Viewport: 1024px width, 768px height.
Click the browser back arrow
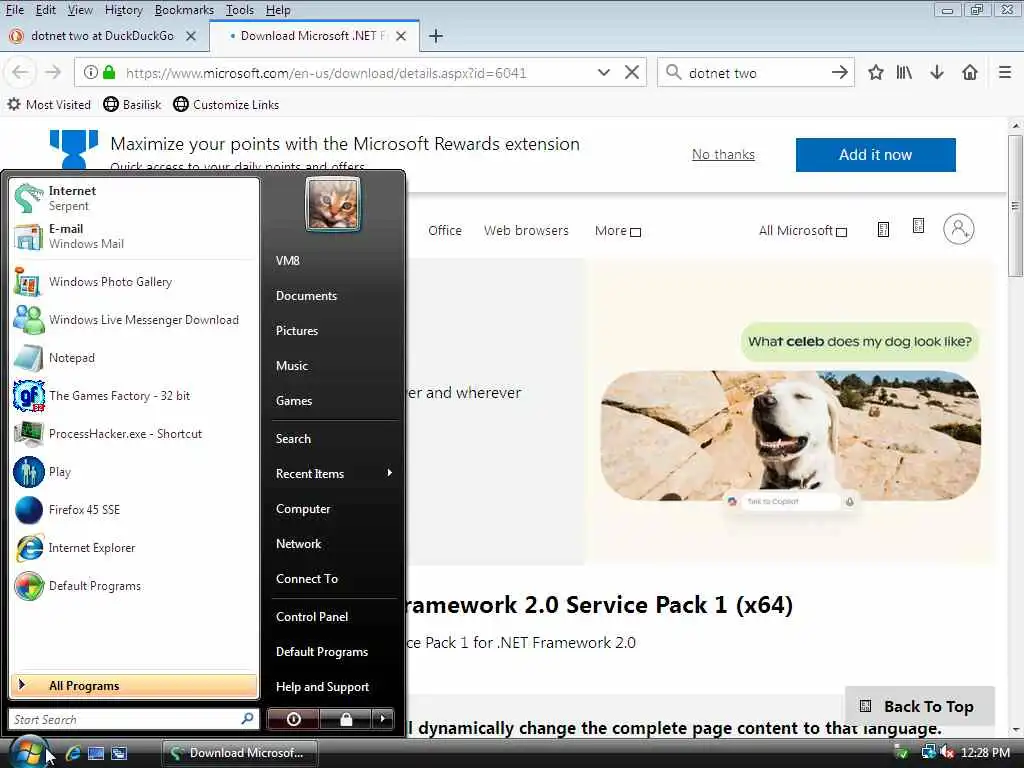(20, 72)
